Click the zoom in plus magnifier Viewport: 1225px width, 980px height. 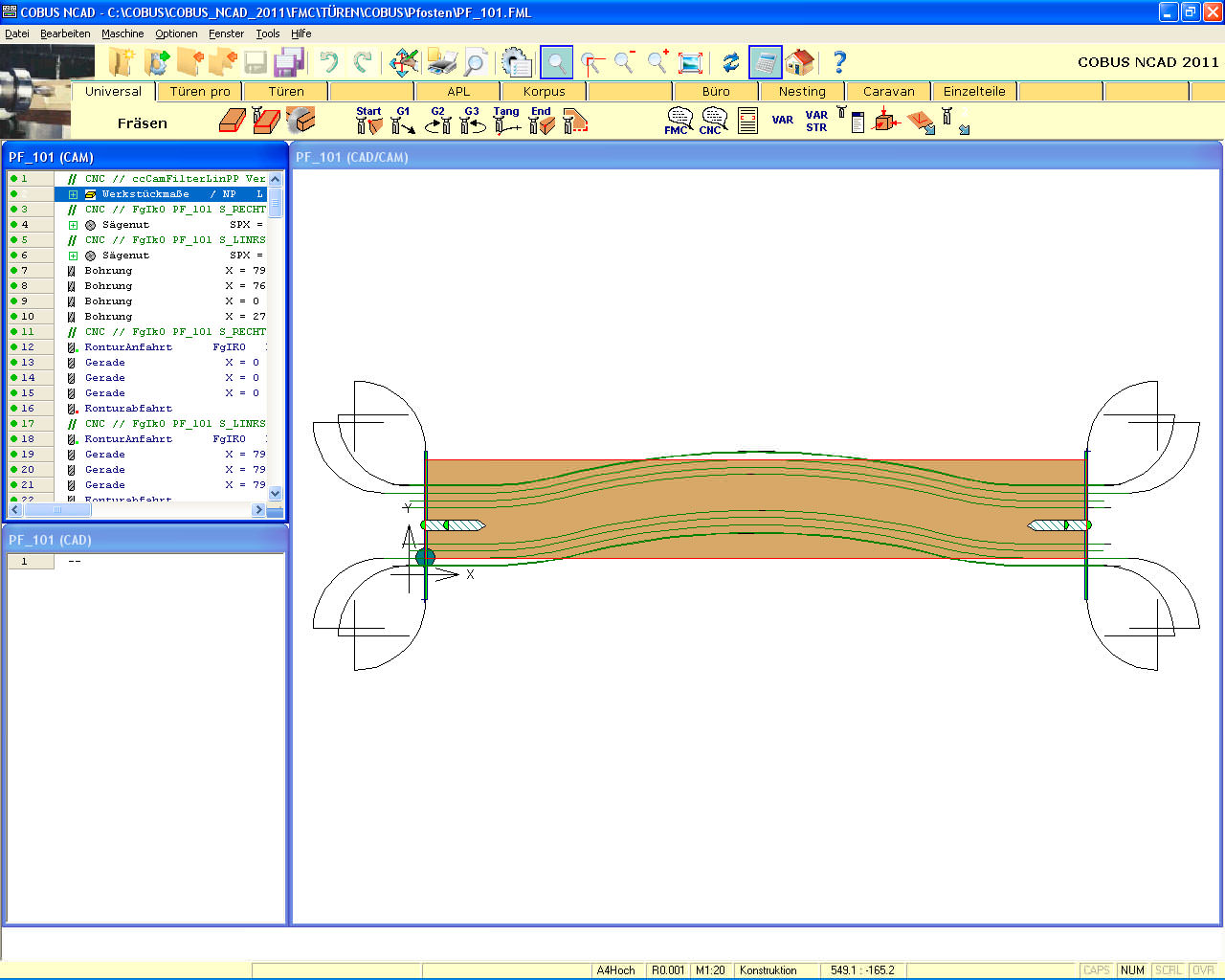tap(657, 62)
